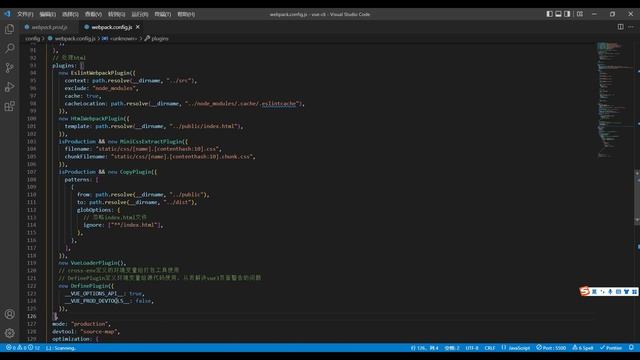Click the code minimap overview

(x=615, y=100)
